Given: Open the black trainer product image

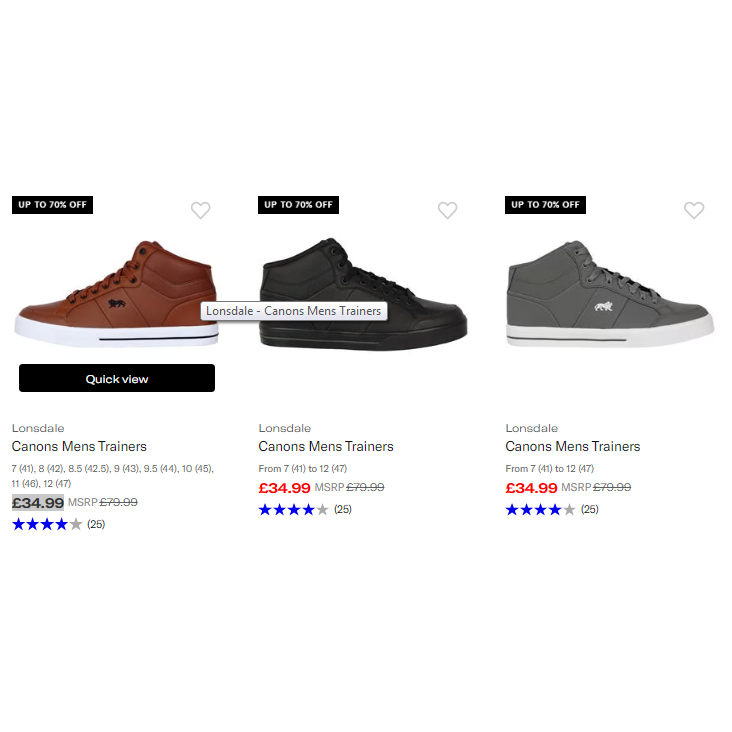Looking at the screenshot, I should (x=363, y=294).
